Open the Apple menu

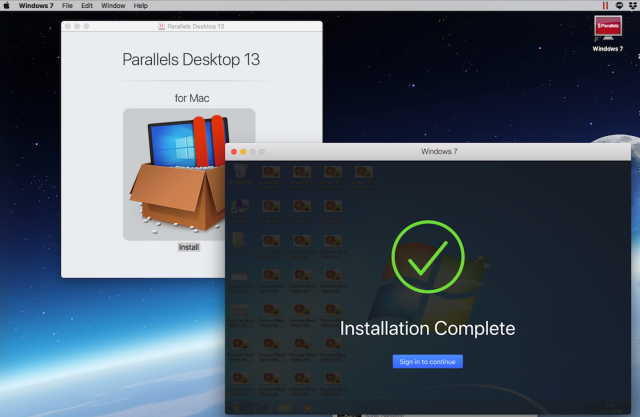point(6,5)
